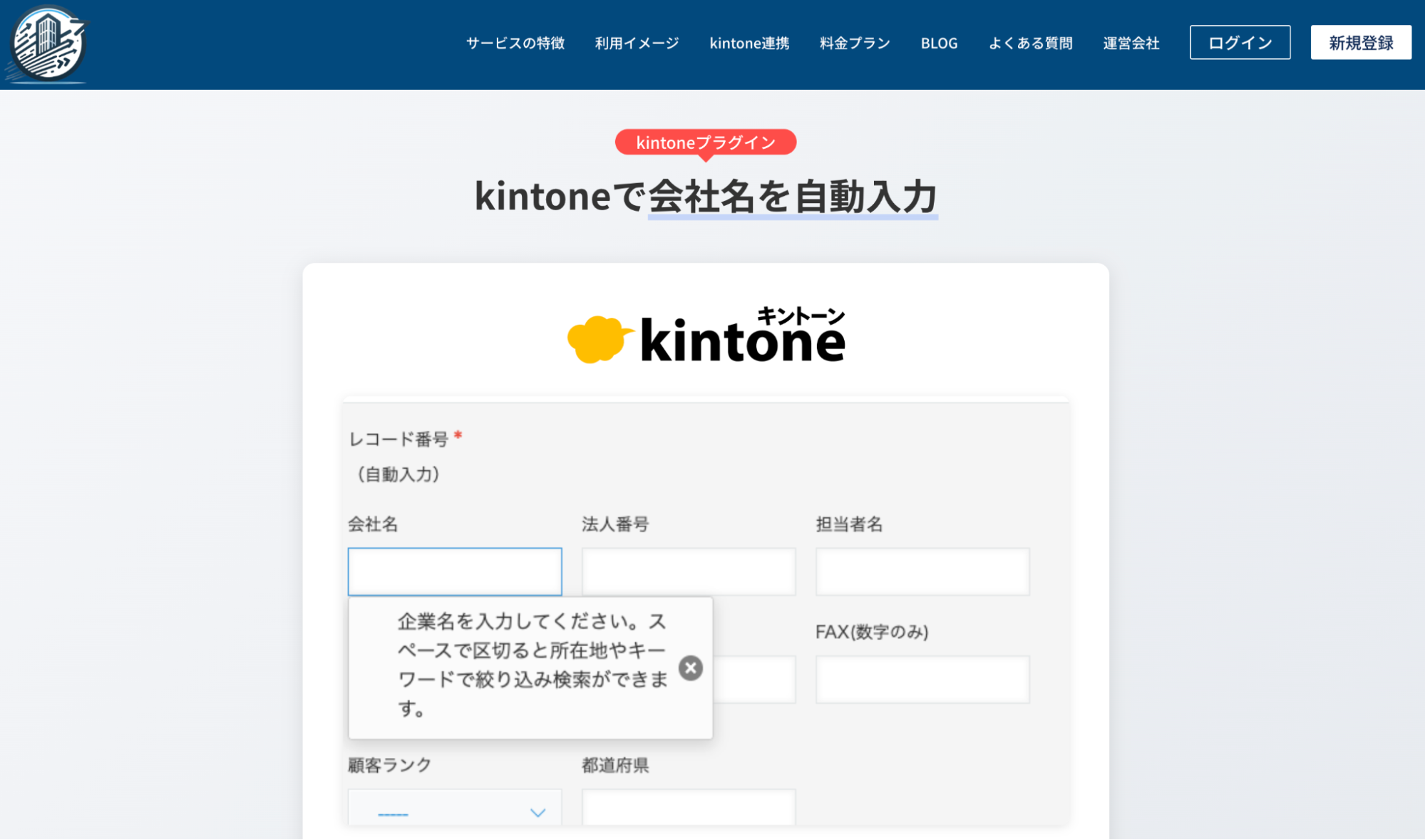The image size is (1425, 840).
Task: Click the building logo icon in header
Action: point(48,44)
